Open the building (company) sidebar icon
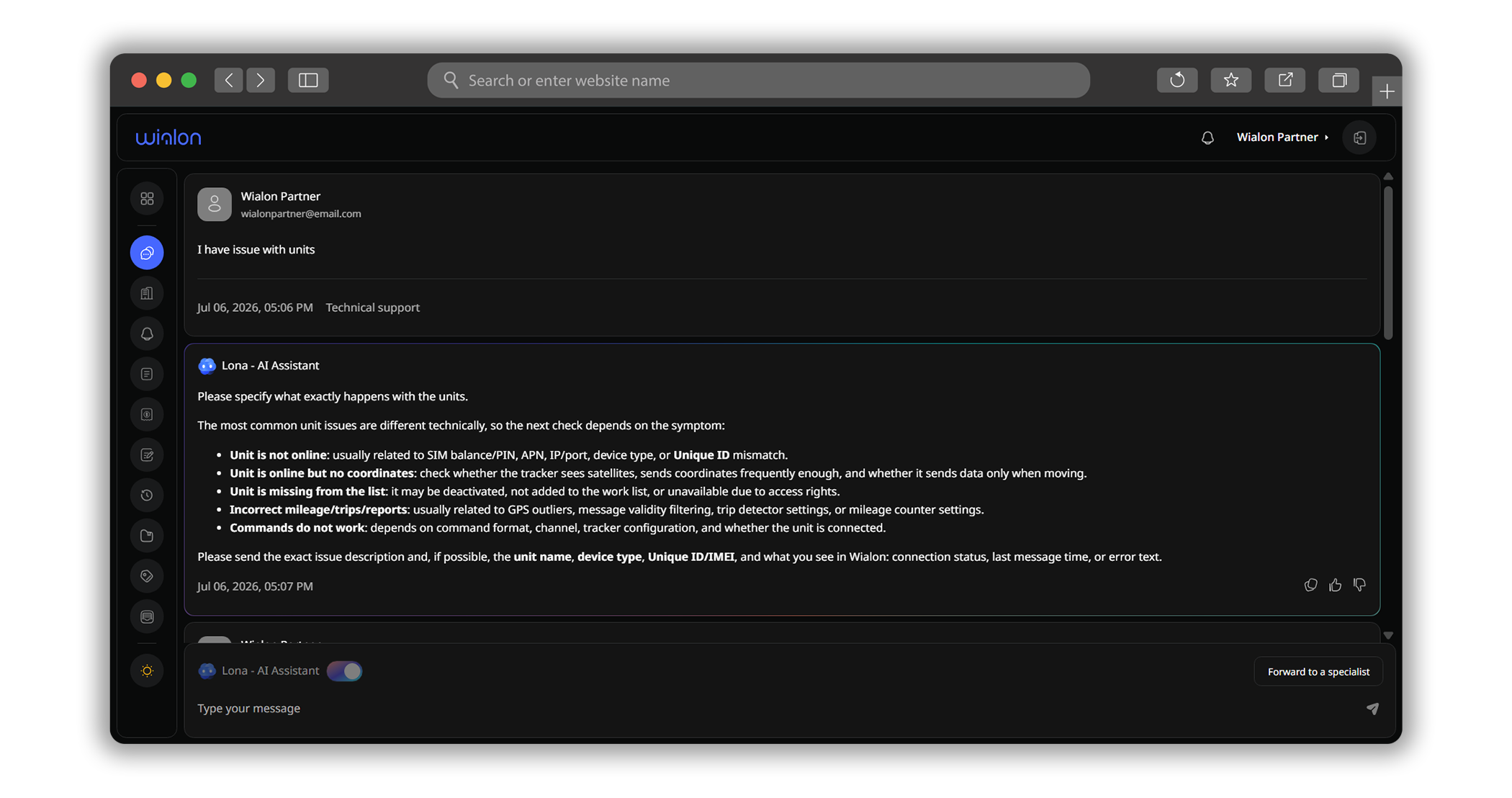The width and height of the screenshot is (1512, 798). click(147, 293)
